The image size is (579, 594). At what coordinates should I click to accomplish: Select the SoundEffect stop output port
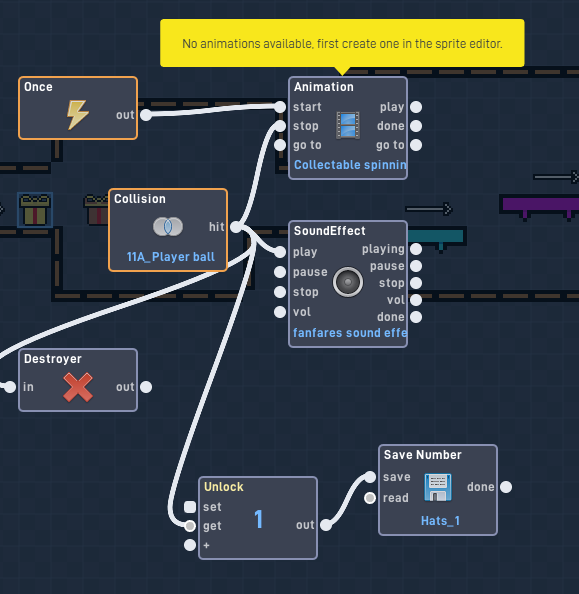click(416, 283)
